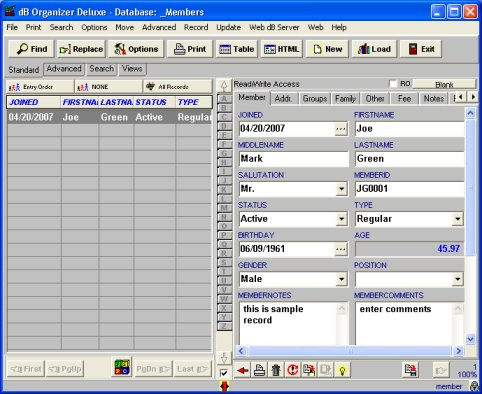482x394 pixels.
Task: Select the Joe Green record row
Action: tap(109, 117)
